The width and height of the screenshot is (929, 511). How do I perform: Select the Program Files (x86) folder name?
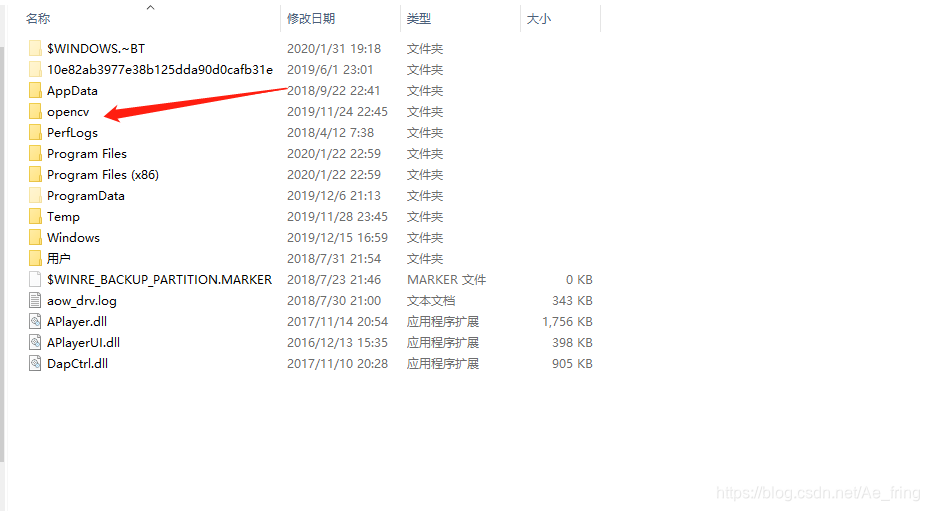pyautogui.click(x=103, y=175)
